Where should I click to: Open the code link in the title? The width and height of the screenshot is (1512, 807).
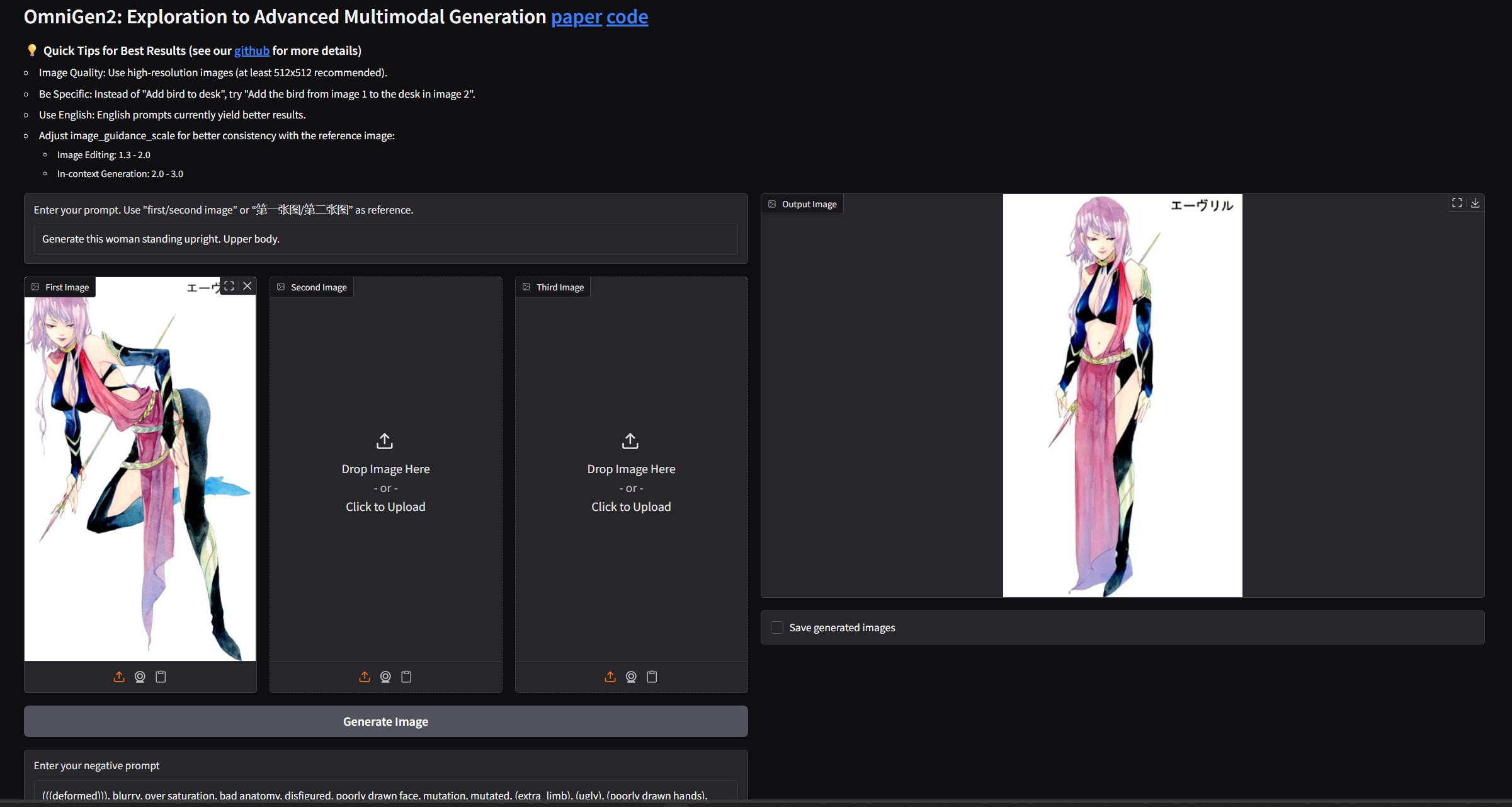[x=627, y=17]
